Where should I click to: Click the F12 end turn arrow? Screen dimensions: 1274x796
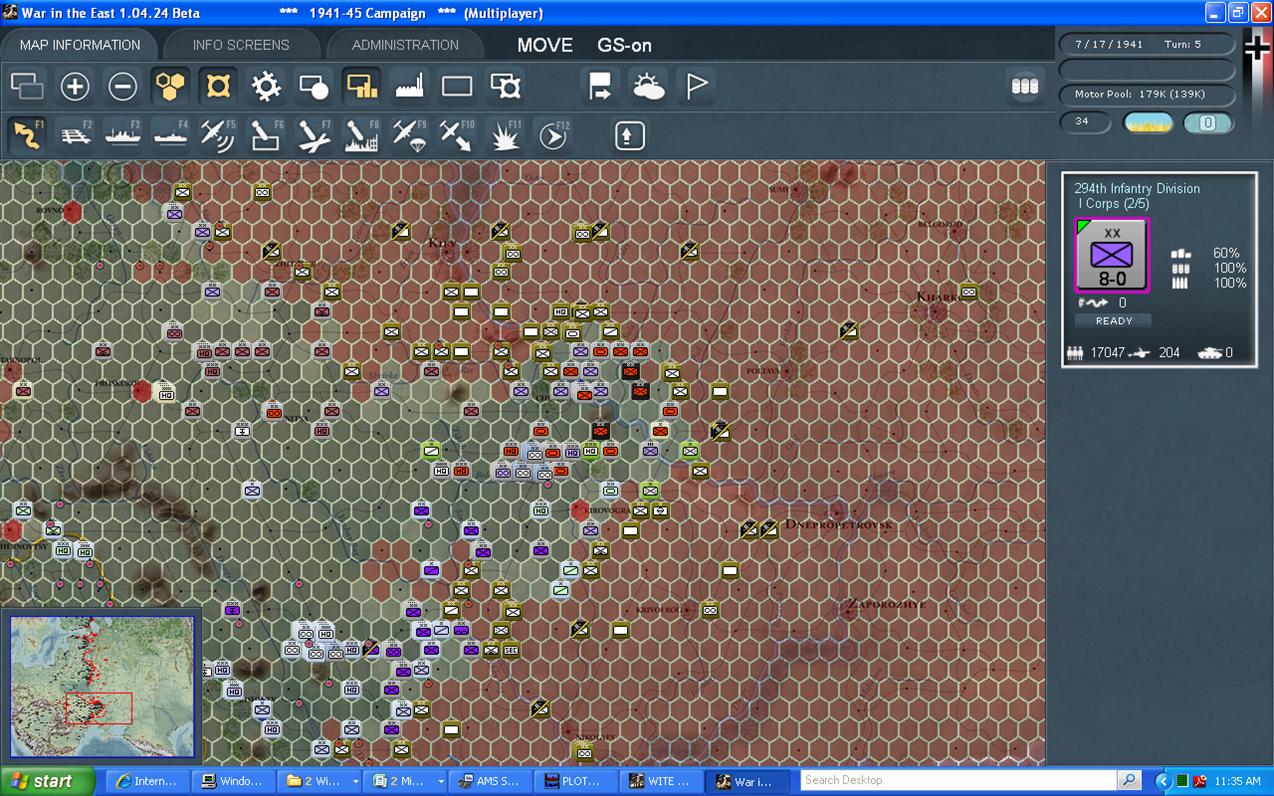point(553,135)
